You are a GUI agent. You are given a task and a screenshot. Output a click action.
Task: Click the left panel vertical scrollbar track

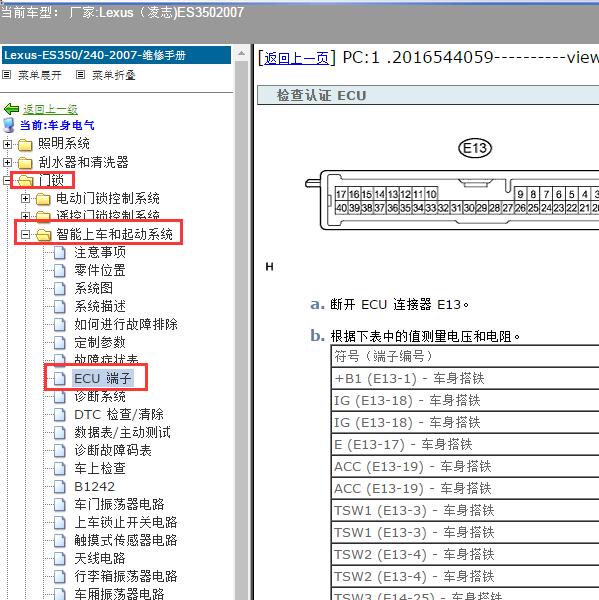(x=242, y=329)
